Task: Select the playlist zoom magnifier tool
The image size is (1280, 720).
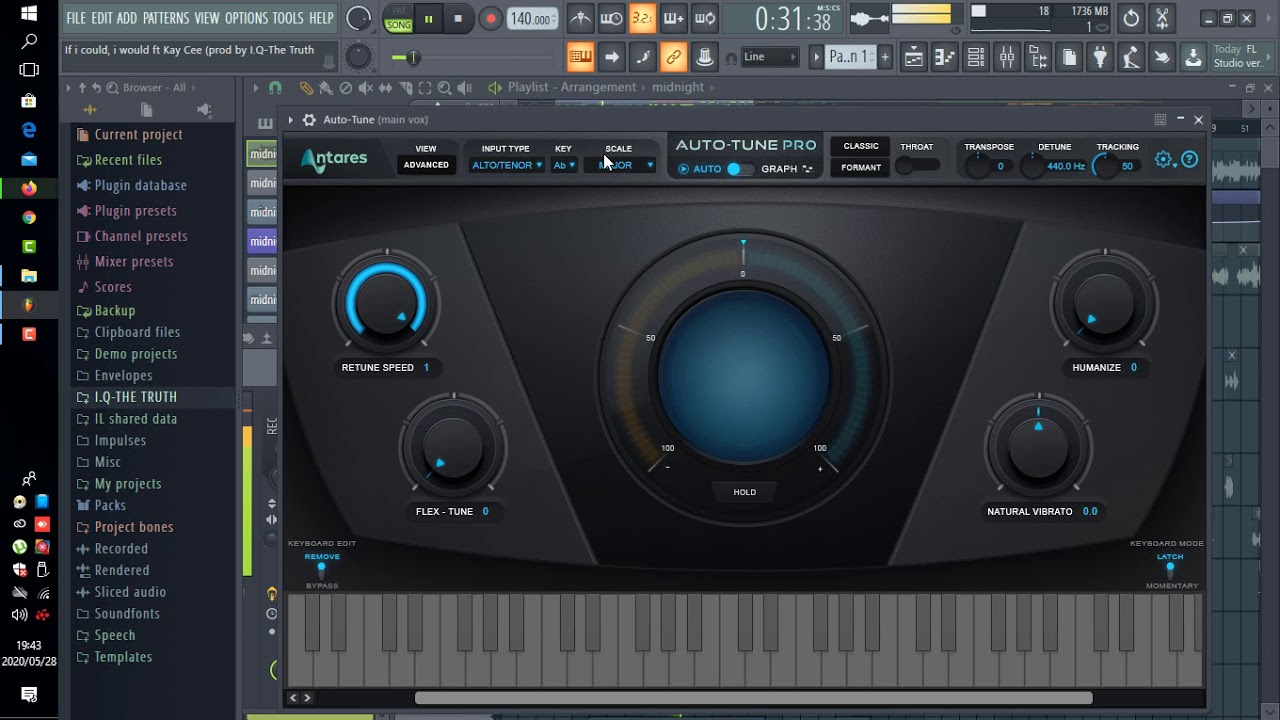Action: coord(444,88)
